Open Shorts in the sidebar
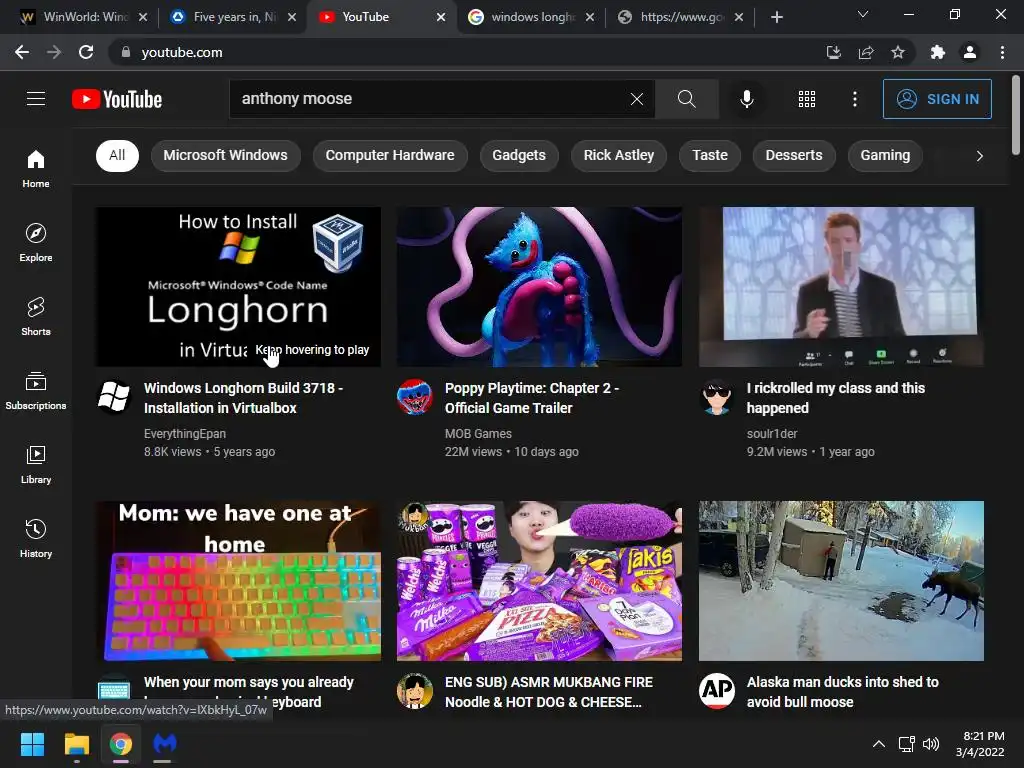The image size is (1024, 768). pyautogui.click(x=36, y=317)
